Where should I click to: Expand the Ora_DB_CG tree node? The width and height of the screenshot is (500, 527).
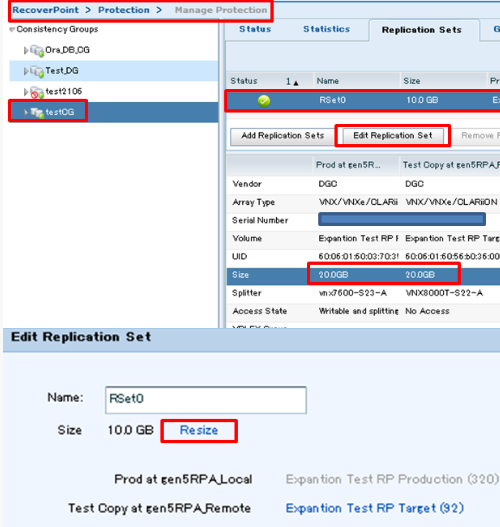26,50
